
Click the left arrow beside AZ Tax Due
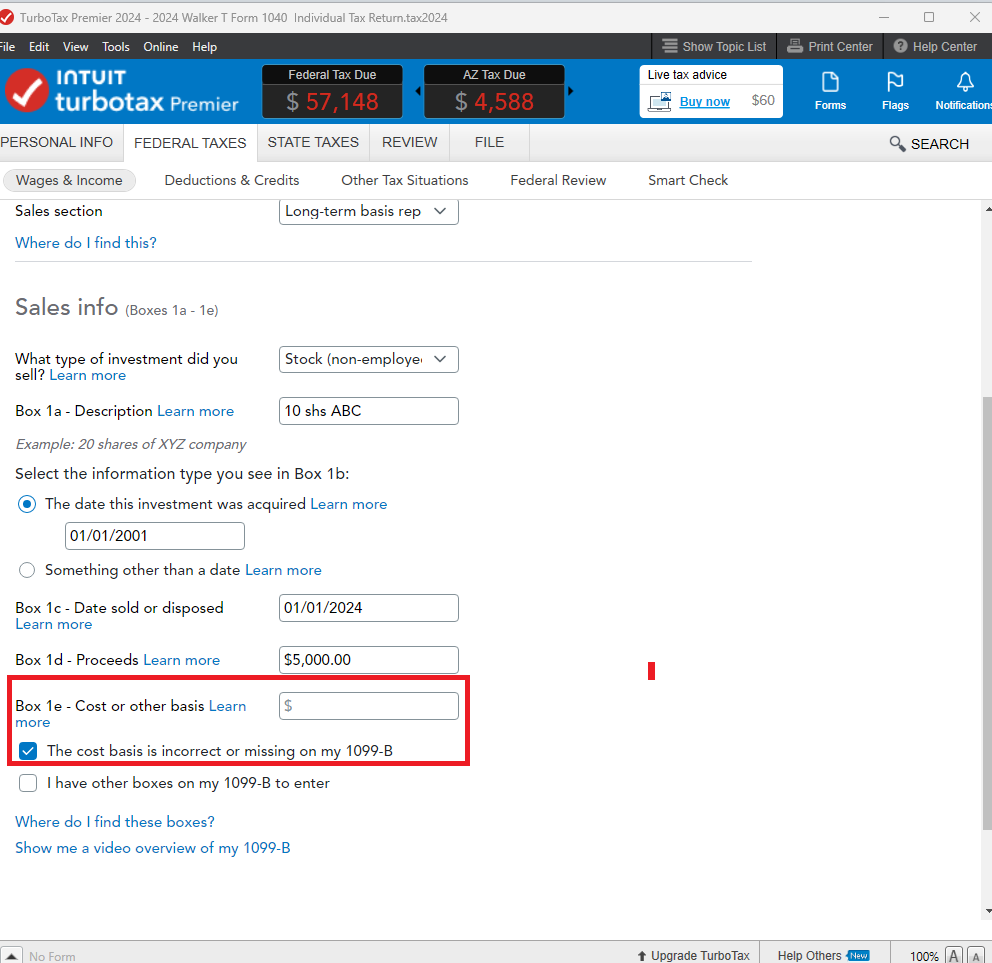pyautogui.click(x=418, y=91)
